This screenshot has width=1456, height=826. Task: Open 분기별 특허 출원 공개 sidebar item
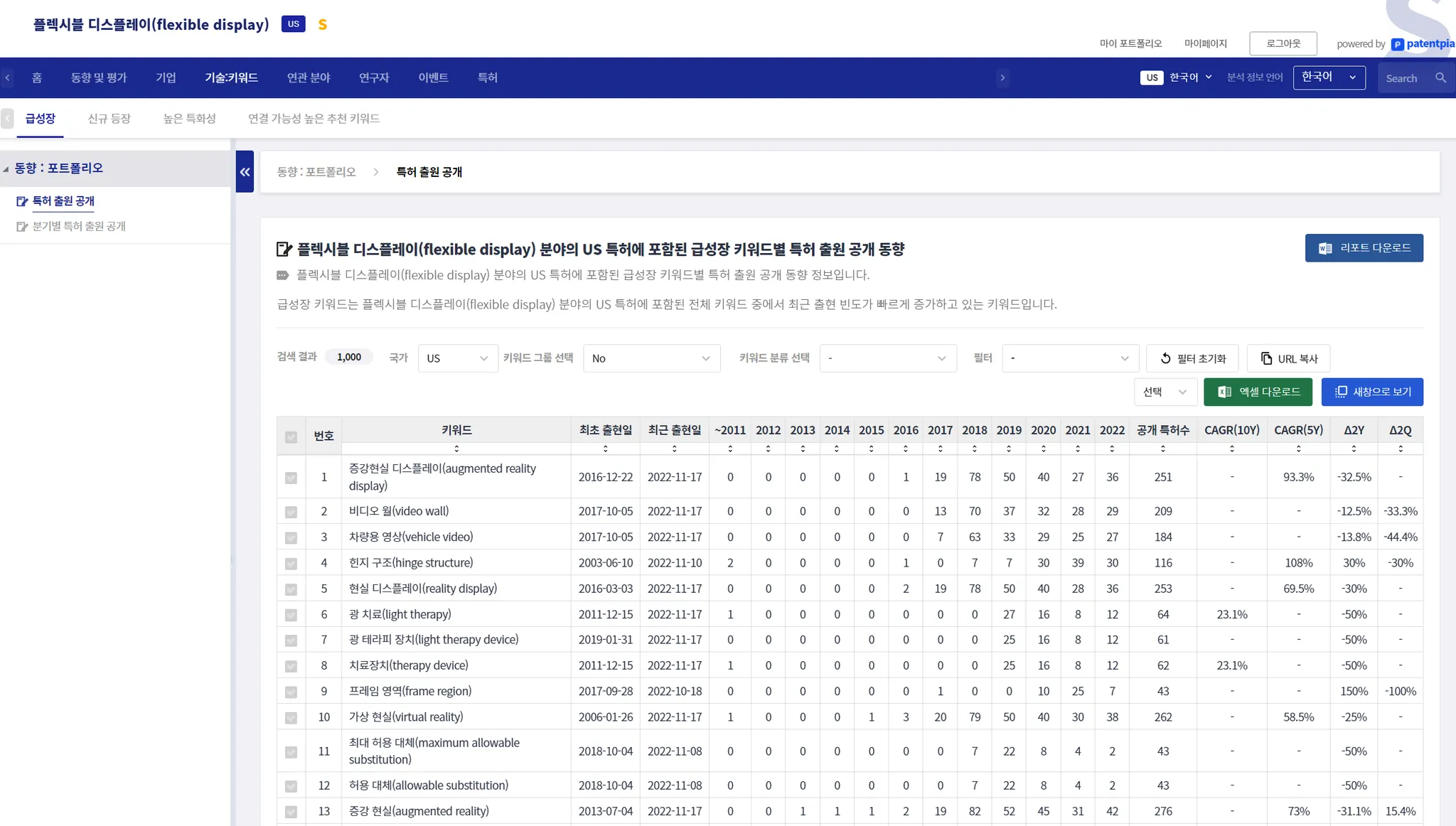[78, 226]
